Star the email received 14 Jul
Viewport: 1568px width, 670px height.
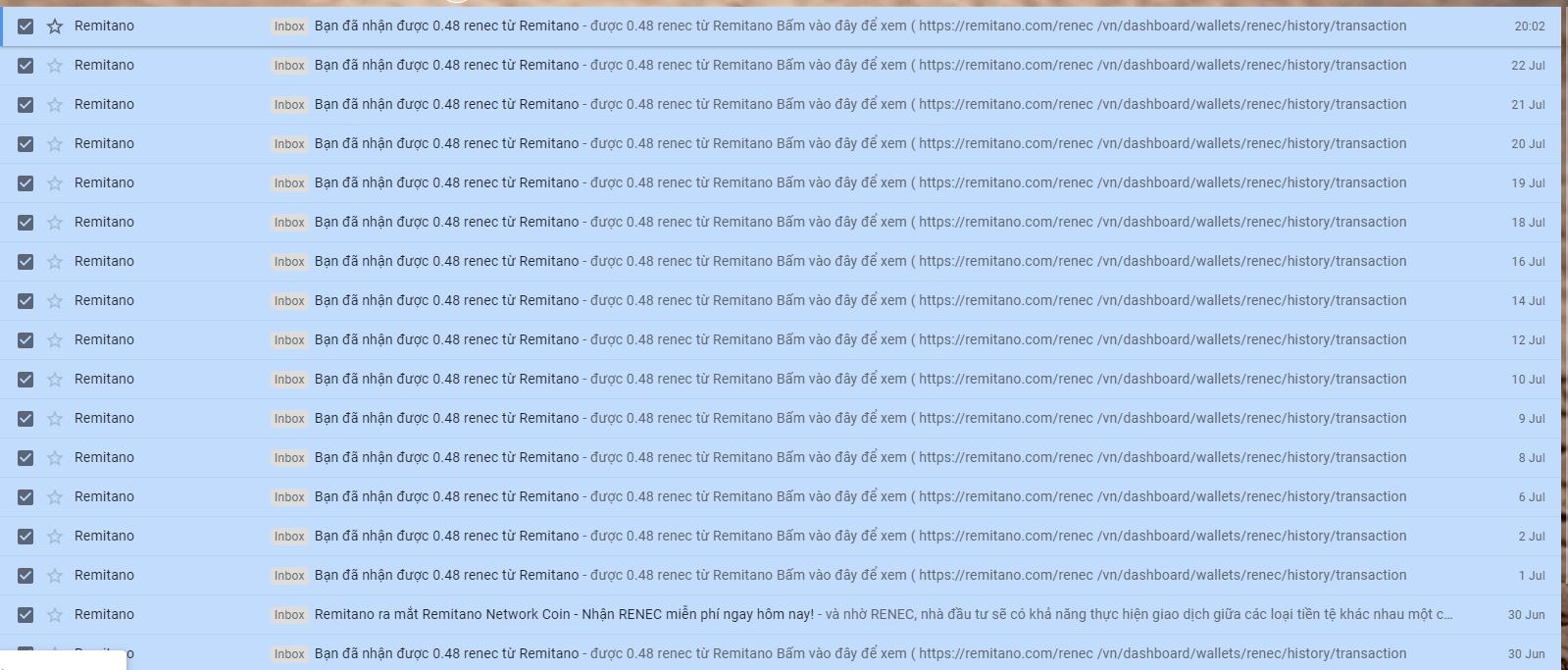(x=55, y=301)
